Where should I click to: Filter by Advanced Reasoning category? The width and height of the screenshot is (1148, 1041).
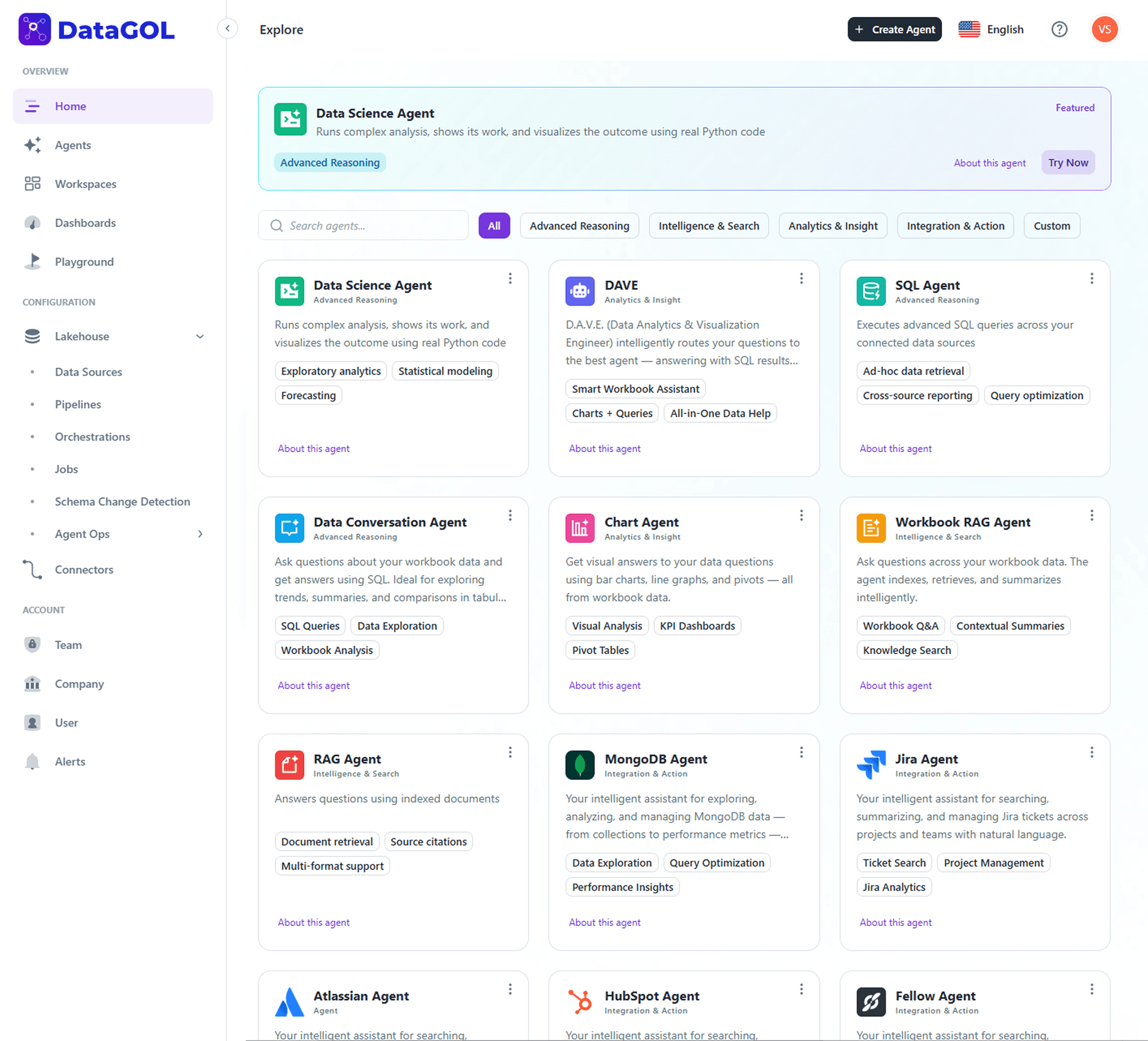(578, 226)
